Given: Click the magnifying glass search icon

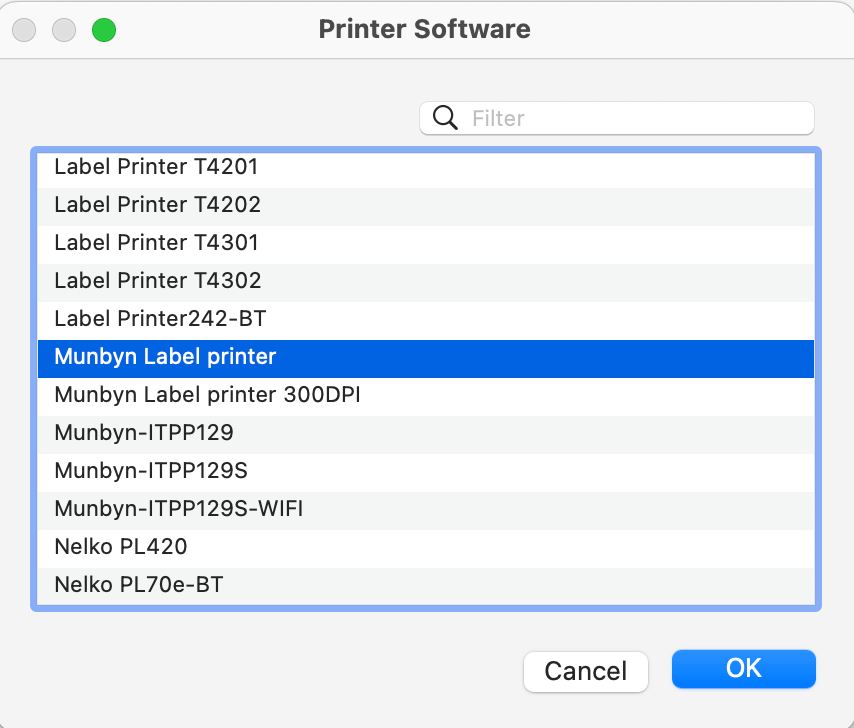Looking at the screenshot, I should click(444, 118).
